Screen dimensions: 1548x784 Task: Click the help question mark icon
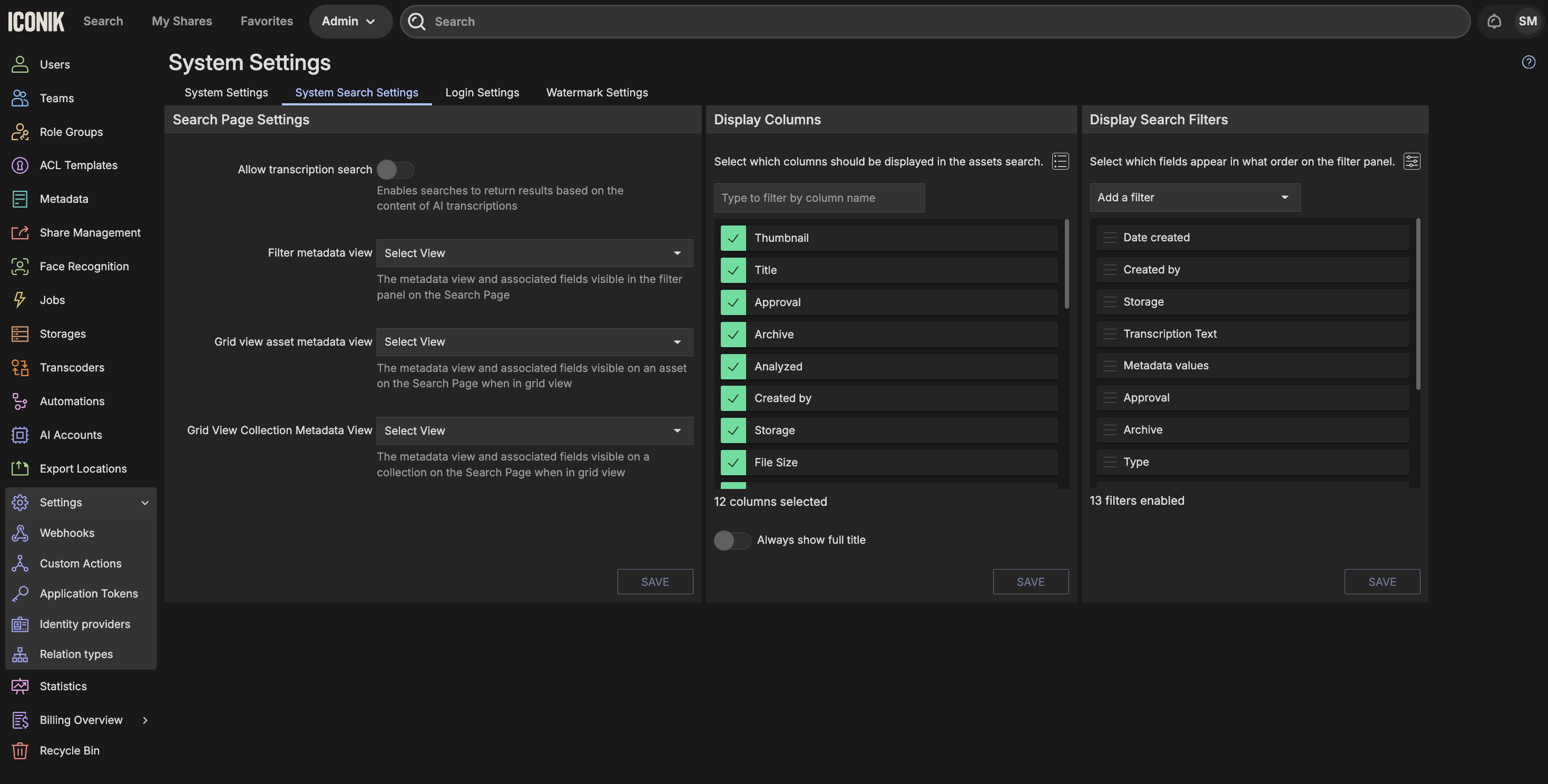pos(1528,63)
